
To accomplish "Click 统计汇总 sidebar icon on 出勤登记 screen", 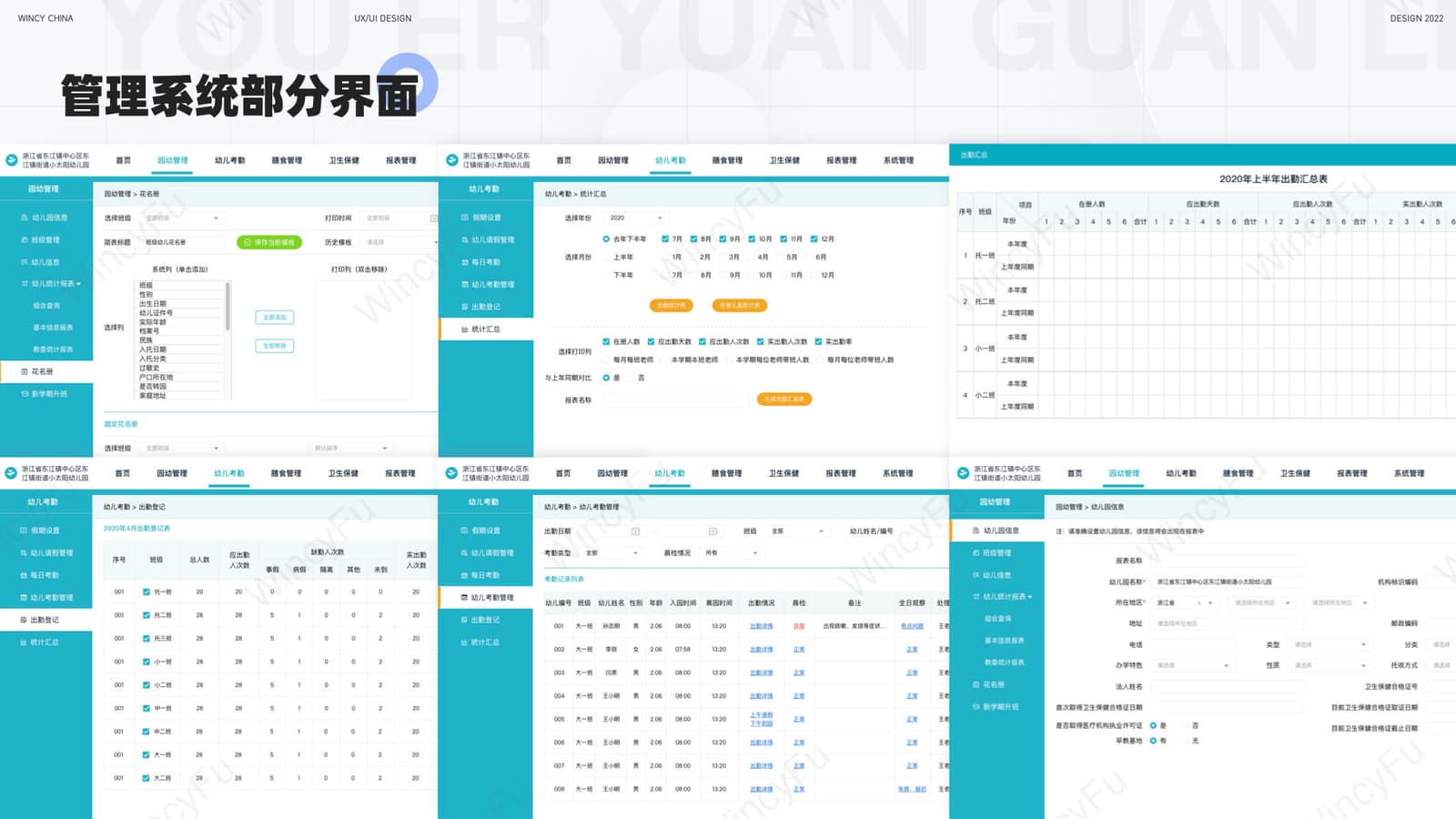I will (x=24, y=642).
